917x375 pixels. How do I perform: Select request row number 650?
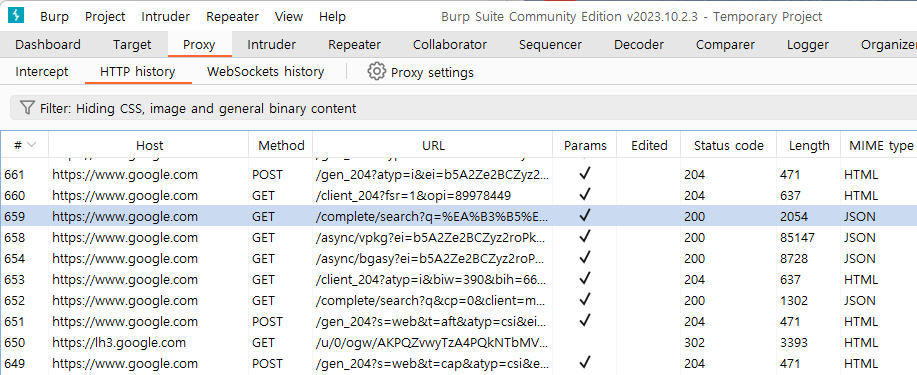(x=458, y=343)
